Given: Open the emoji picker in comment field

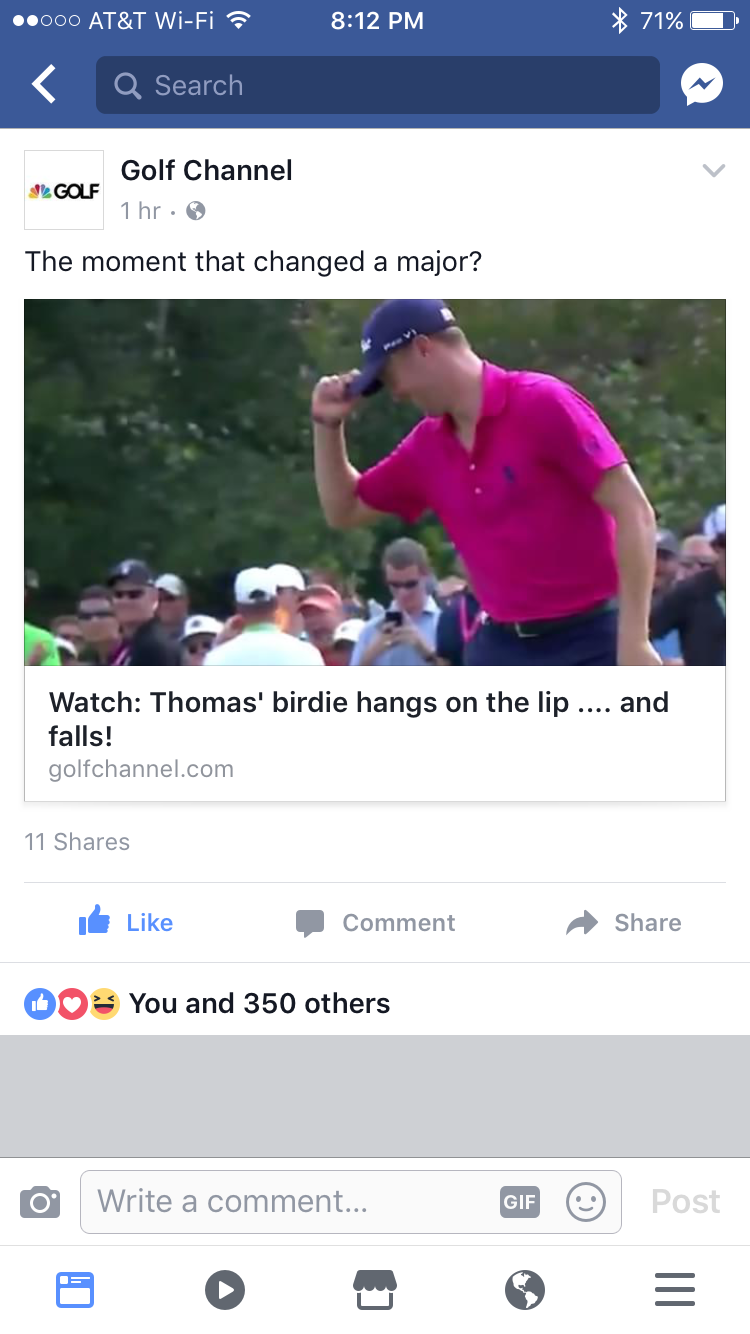Looking at the screenshot, I should 586,1201.
